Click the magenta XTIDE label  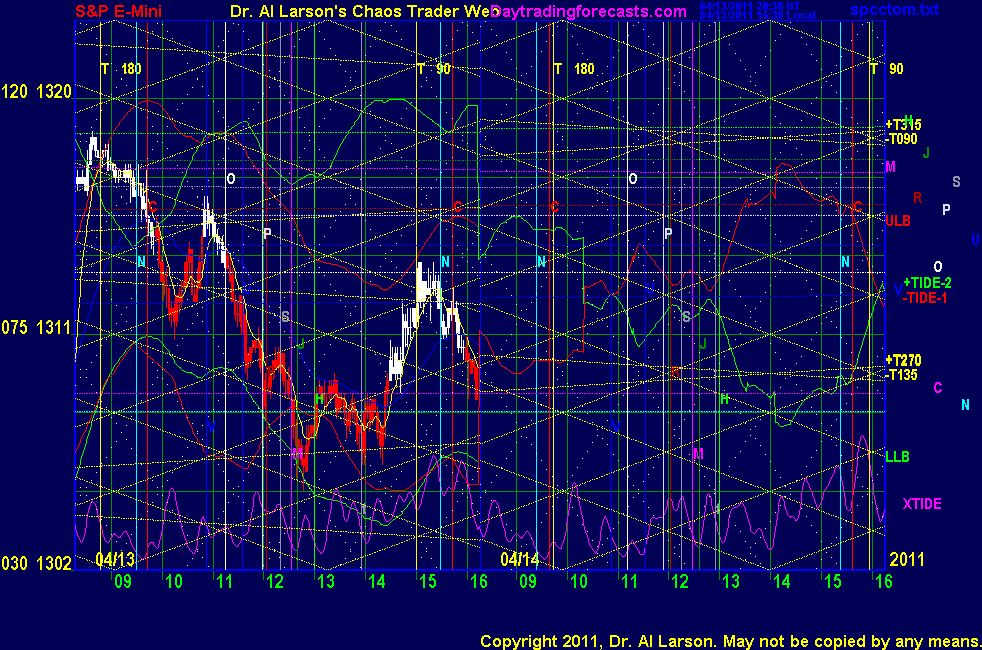tap(922, 504)
